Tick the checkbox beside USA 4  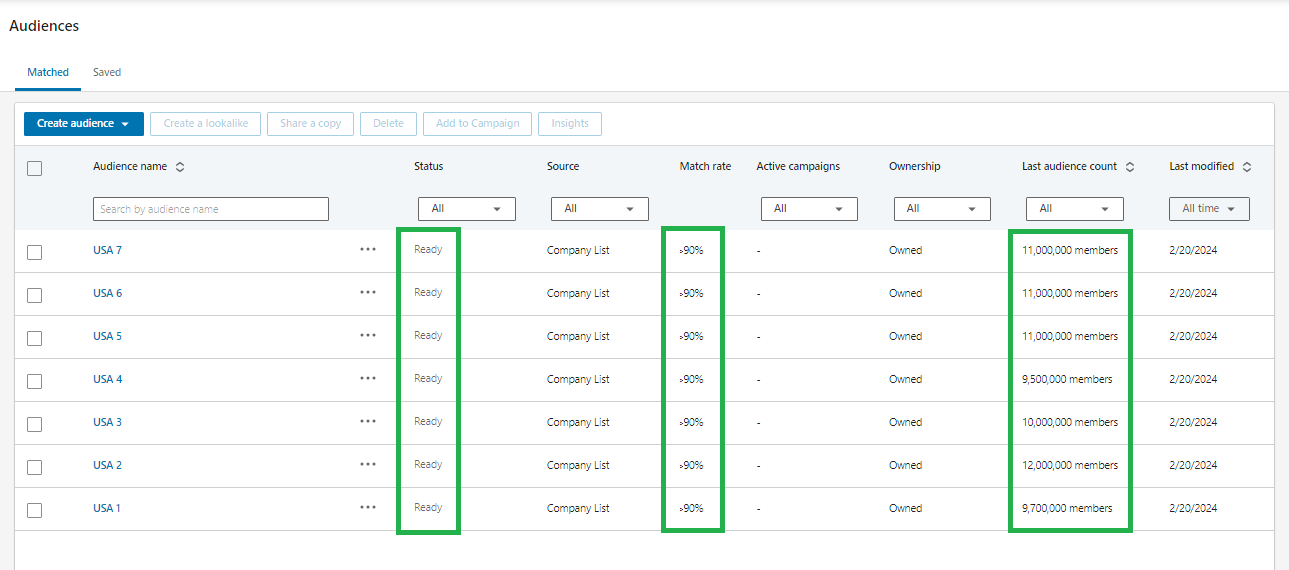click(35, 381)
